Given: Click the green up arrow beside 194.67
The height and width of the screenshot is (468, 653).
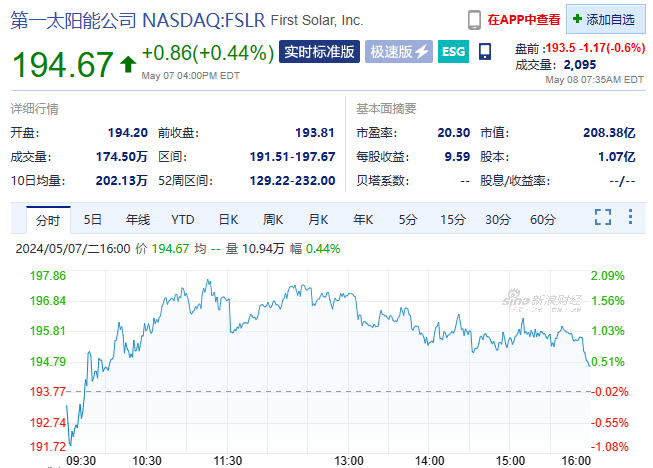Looking at the screenshot, I should click(128, 65).
